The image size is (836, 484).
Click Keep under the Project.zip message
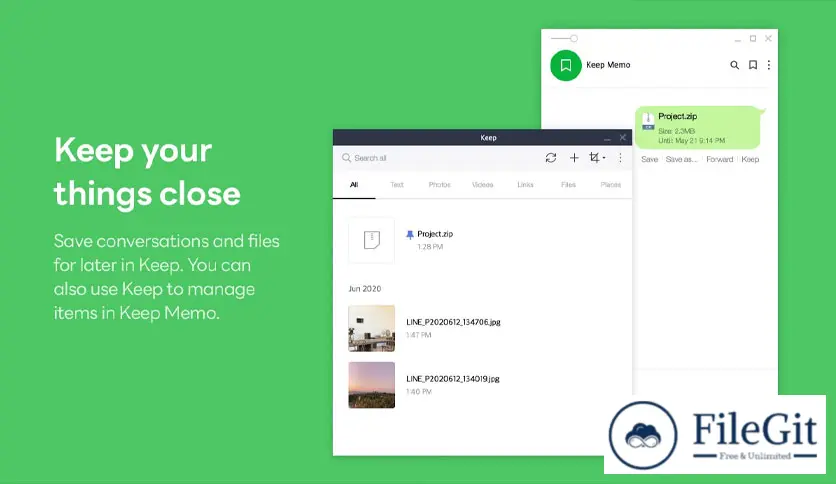coord(750,159)
